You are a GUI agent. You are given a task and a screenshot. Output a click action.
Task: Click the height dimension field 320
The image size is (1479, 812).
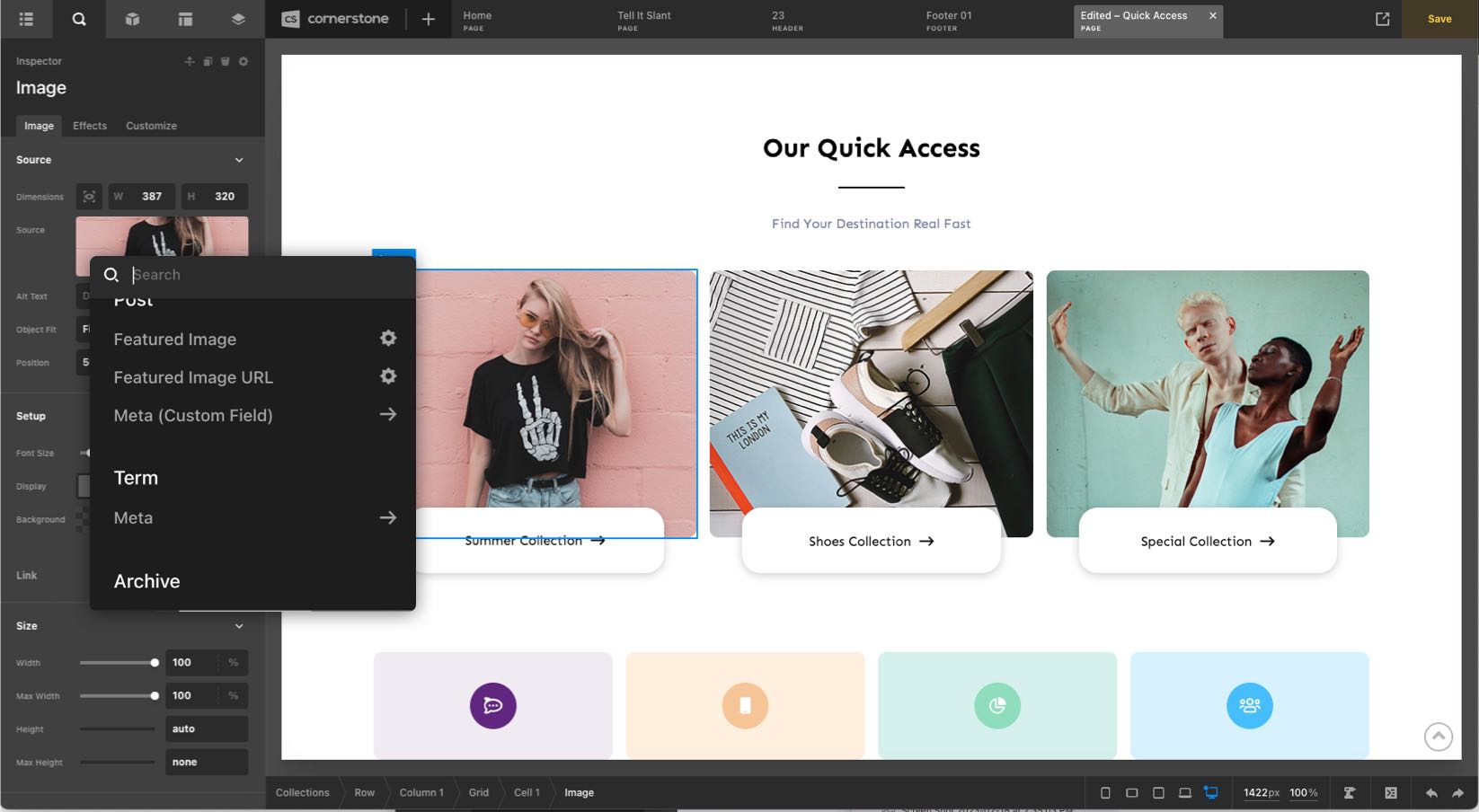[215, 197]
